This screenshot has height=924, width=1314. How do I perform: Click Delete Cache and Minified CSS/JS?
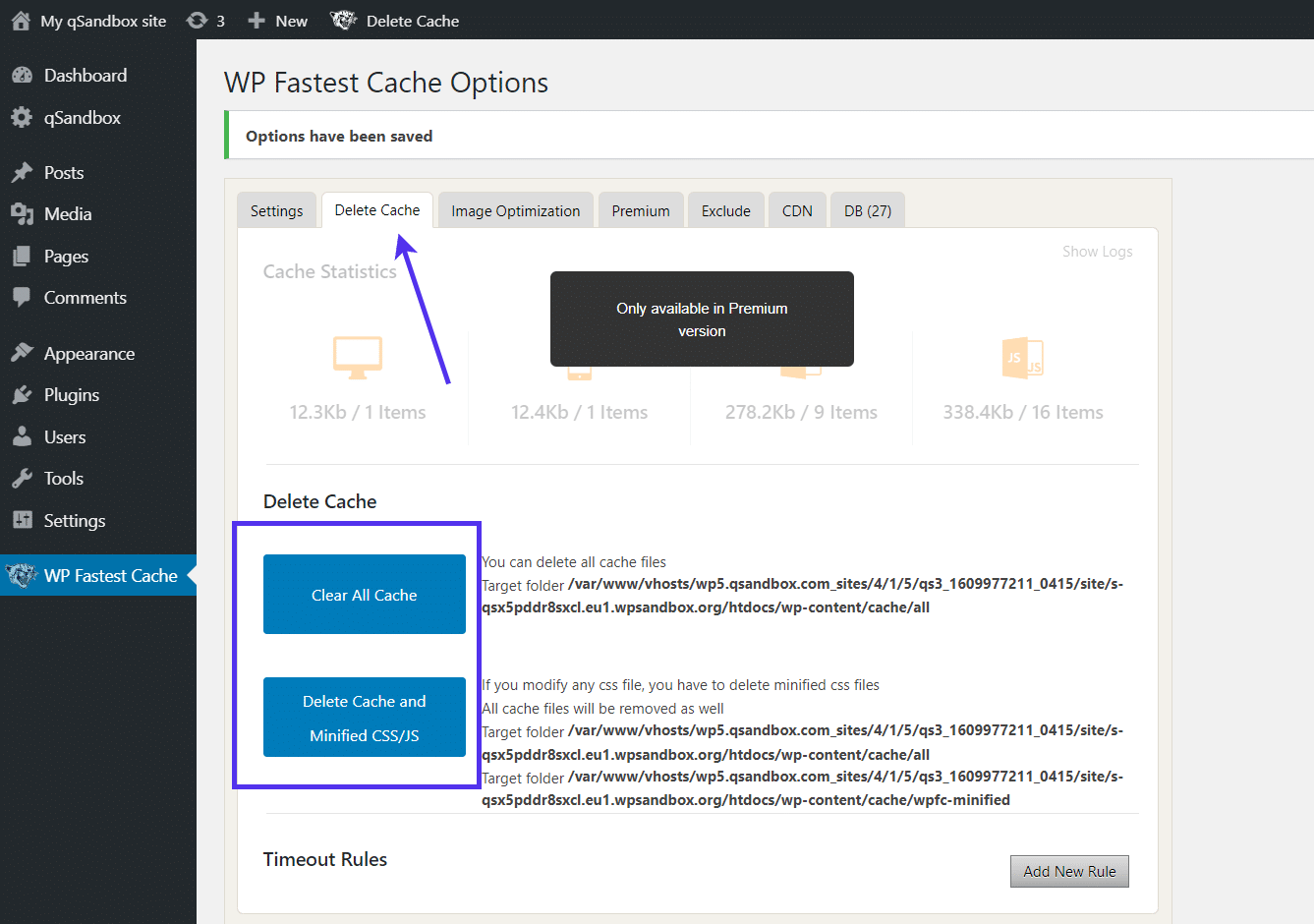tap(364, 718)
